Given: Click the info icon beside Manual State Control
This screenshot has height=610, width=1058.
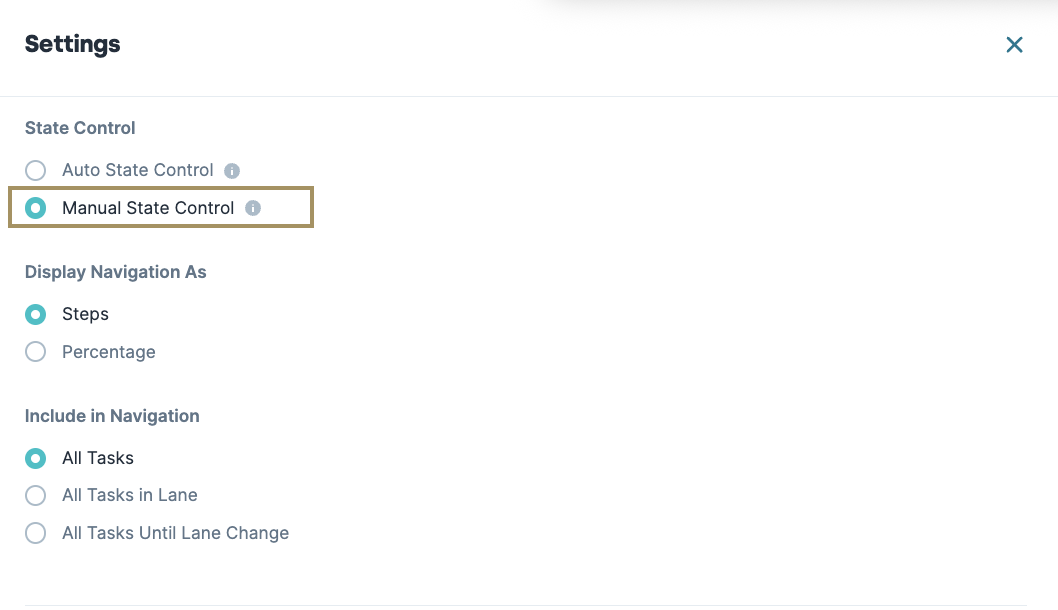Looking at the screenshot, I should pos(253,208).
